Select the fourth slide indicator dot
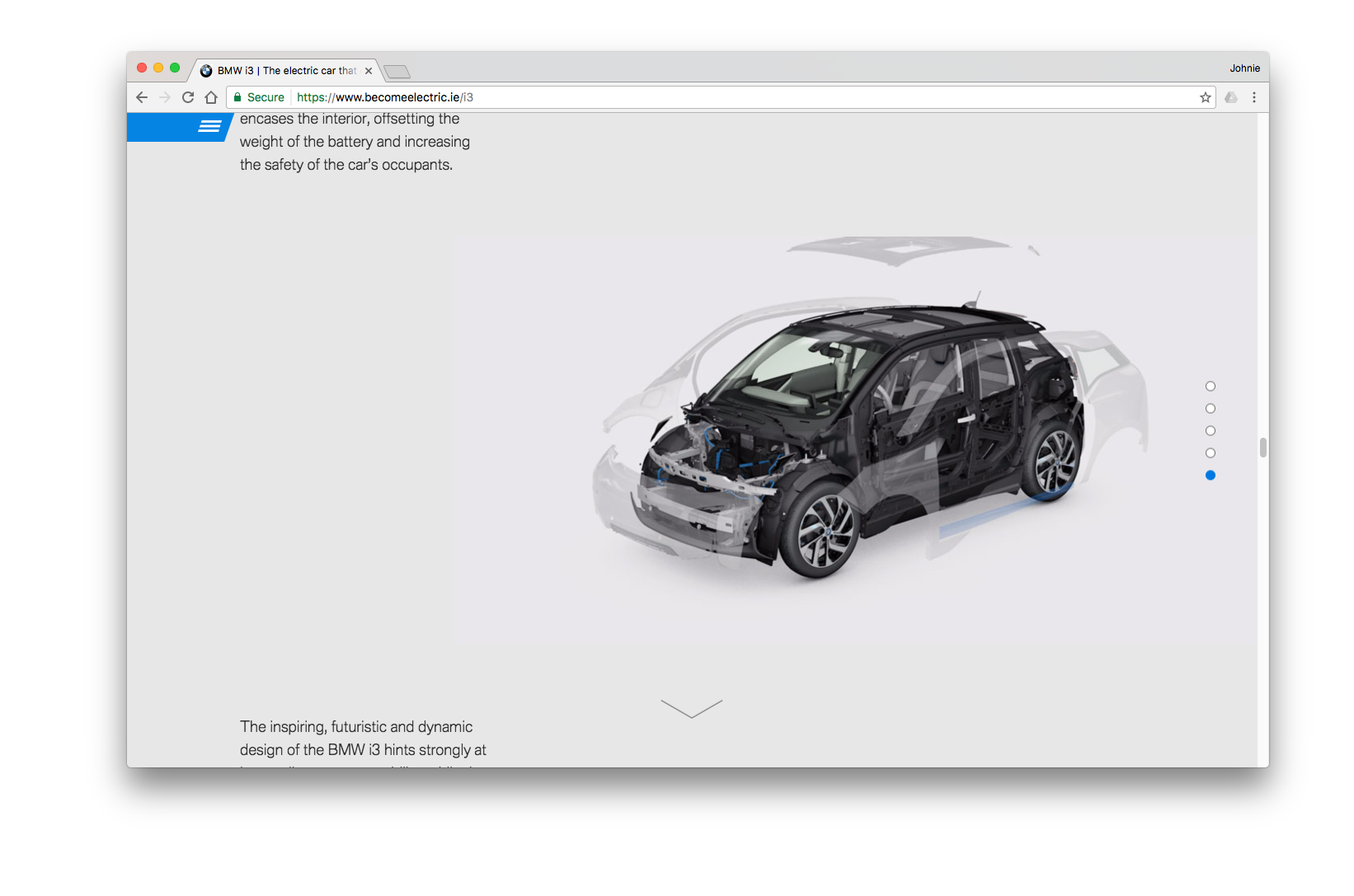 [x=1211, y=453]
